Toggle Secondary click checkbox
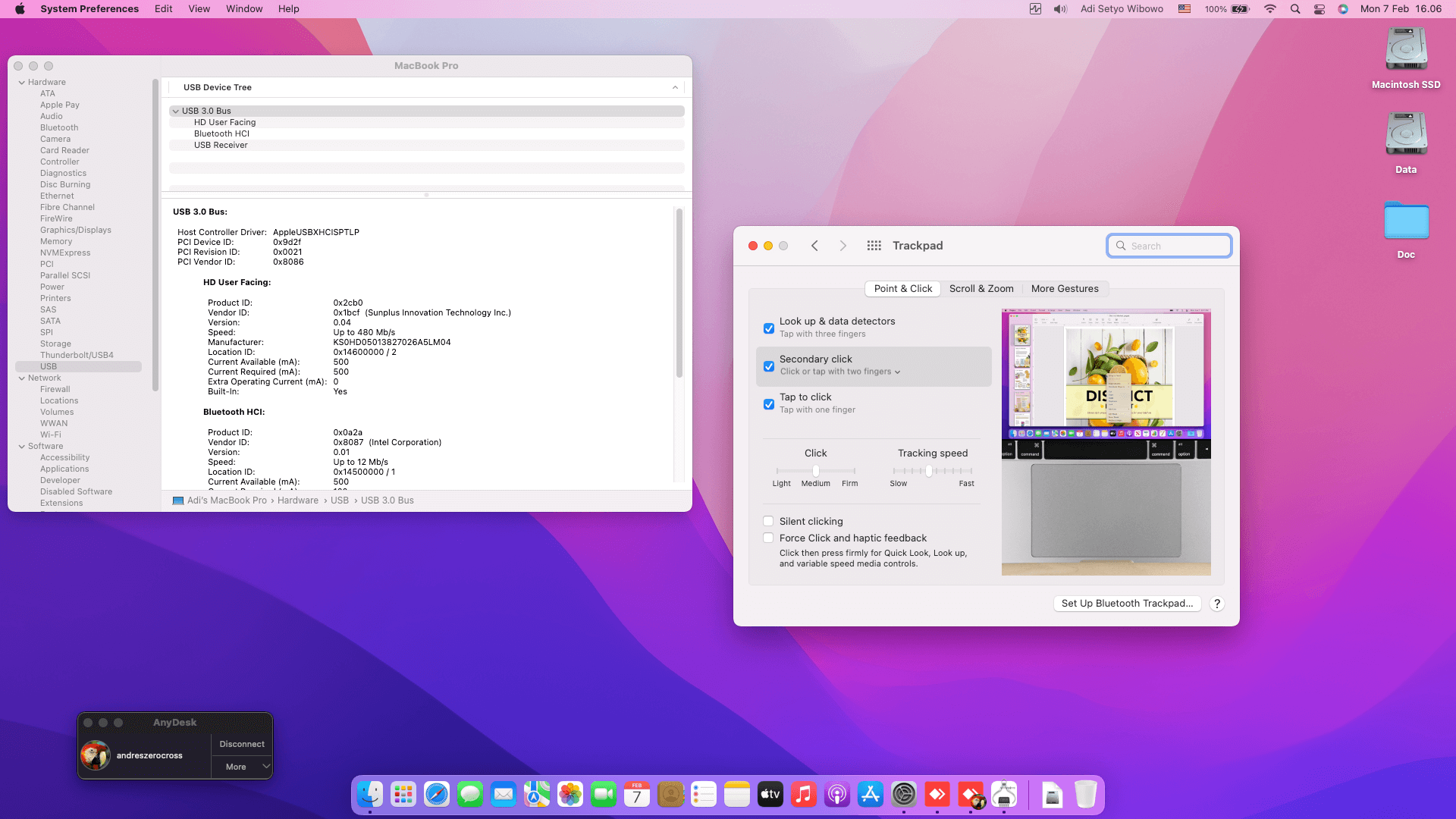This screenshot has width=1456, height=819. coord(769,366)
